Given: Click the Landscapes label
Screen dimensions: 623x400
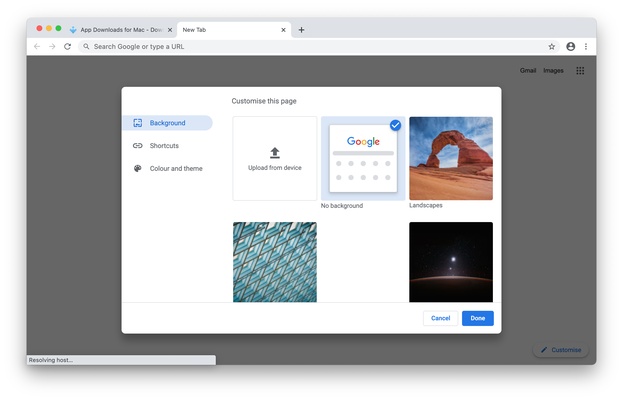Looking at the screenshot, I should (426, 205).
